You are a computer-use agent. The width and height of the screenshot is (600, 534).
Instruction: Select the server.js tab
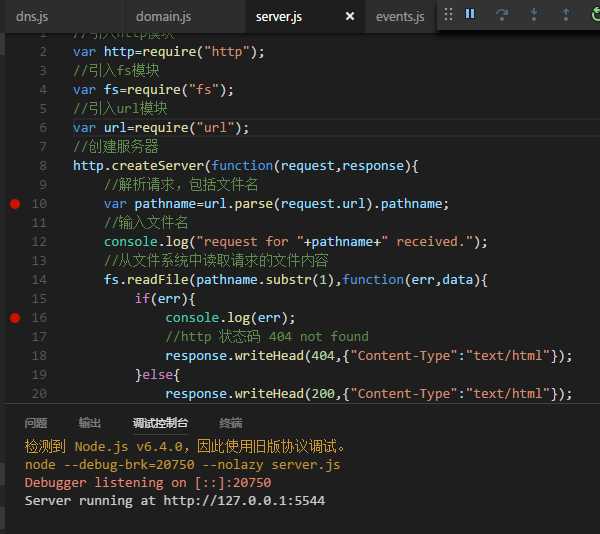tap(279, 16)
